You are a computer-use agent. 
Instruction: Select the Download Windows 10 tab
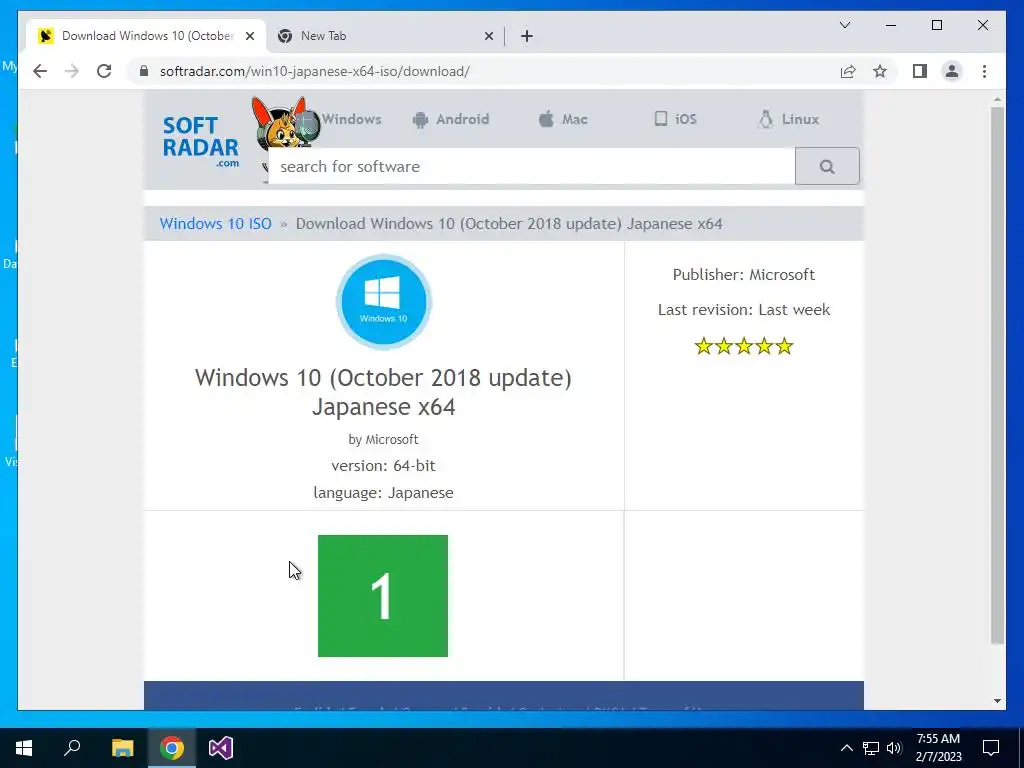click(146, 36)
